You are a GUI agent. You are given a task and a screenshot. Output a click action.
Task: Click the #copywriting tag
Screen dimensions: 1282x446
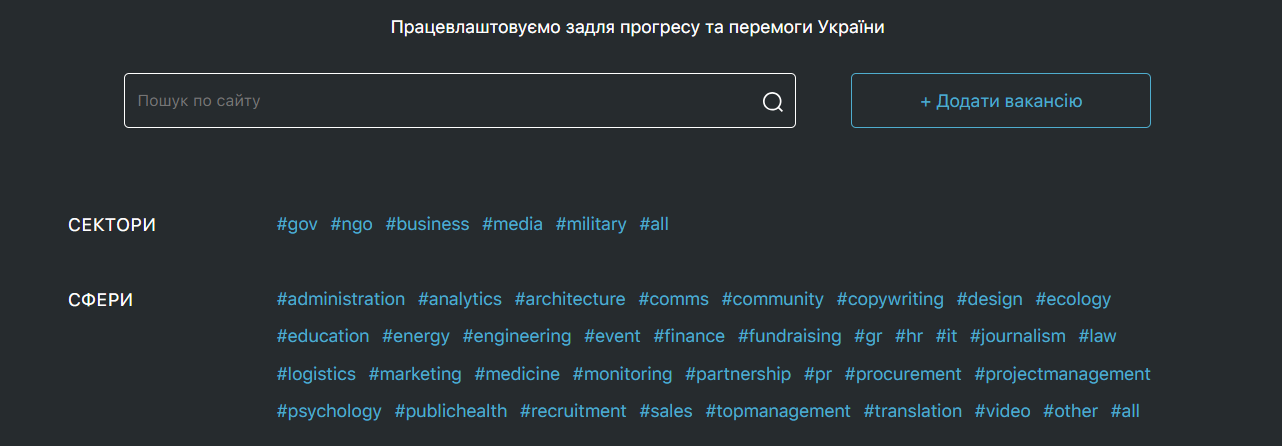pos(890,299)
